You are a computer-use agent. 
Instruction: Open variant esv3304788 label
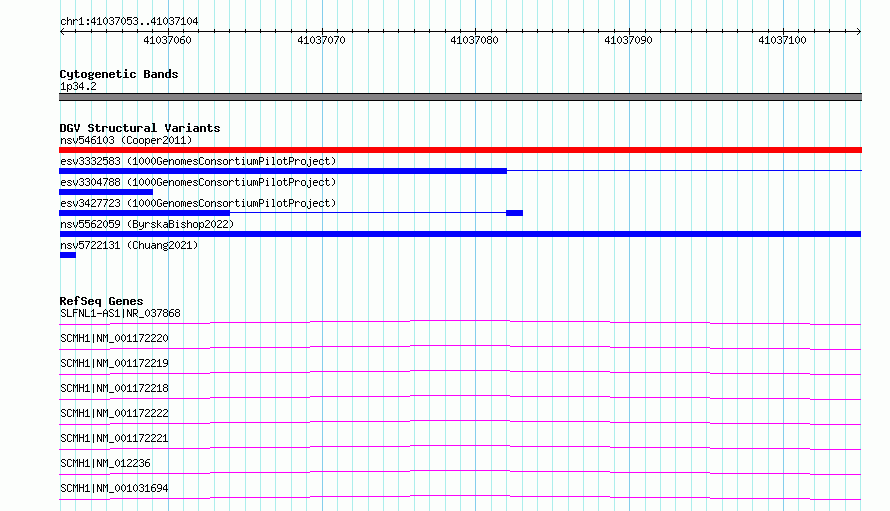tap(198, 182)
